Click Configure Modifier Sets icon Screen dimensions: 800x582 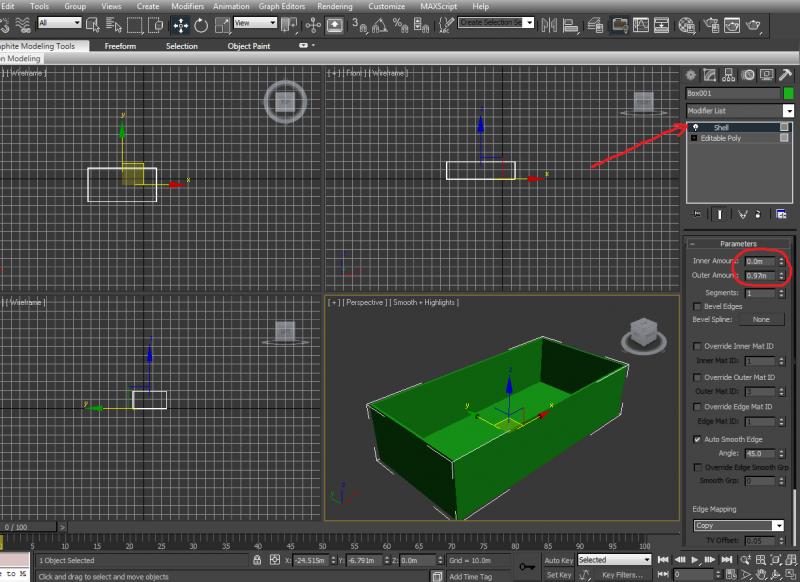click(781, 213)
